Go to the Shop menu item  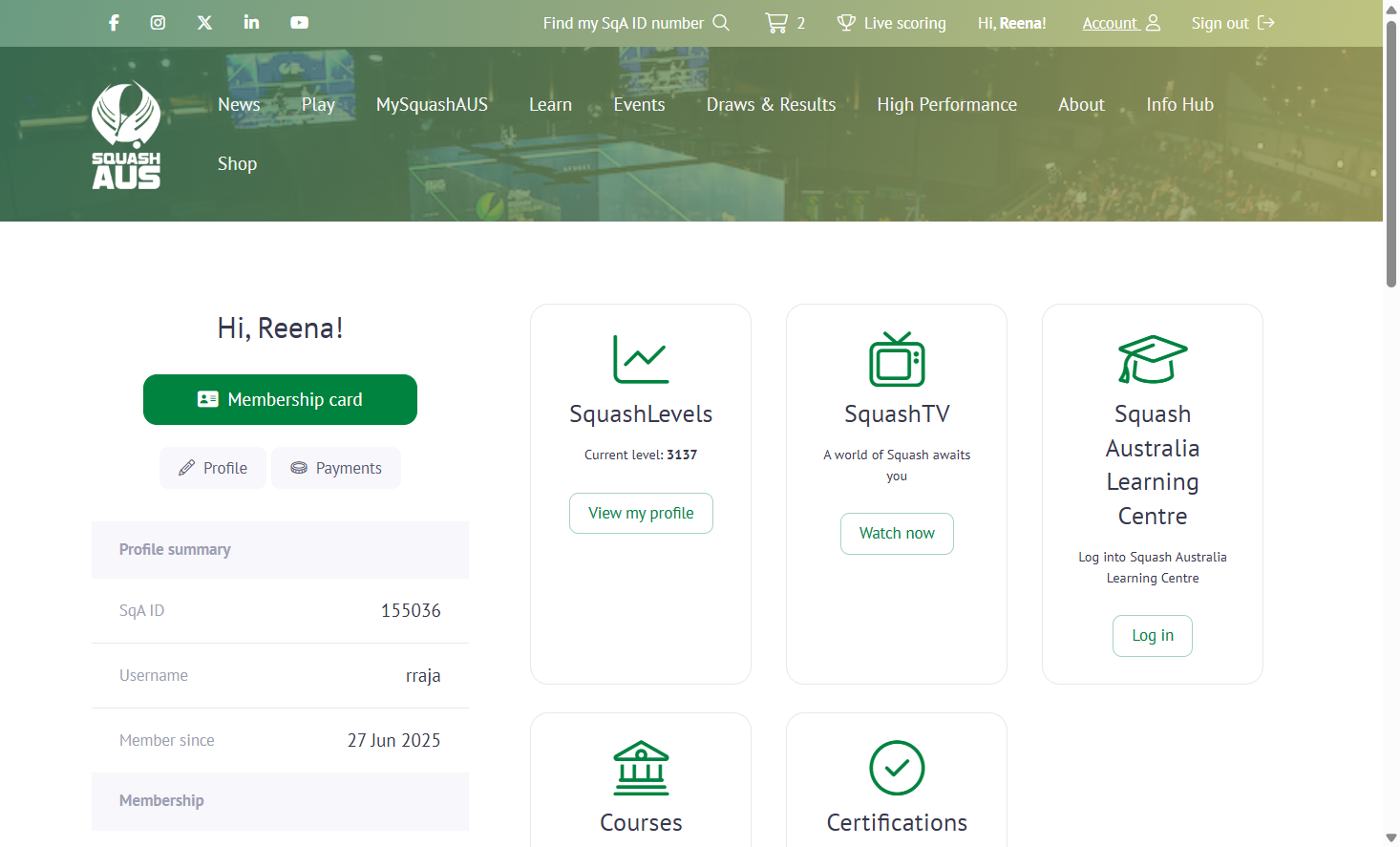237,164
